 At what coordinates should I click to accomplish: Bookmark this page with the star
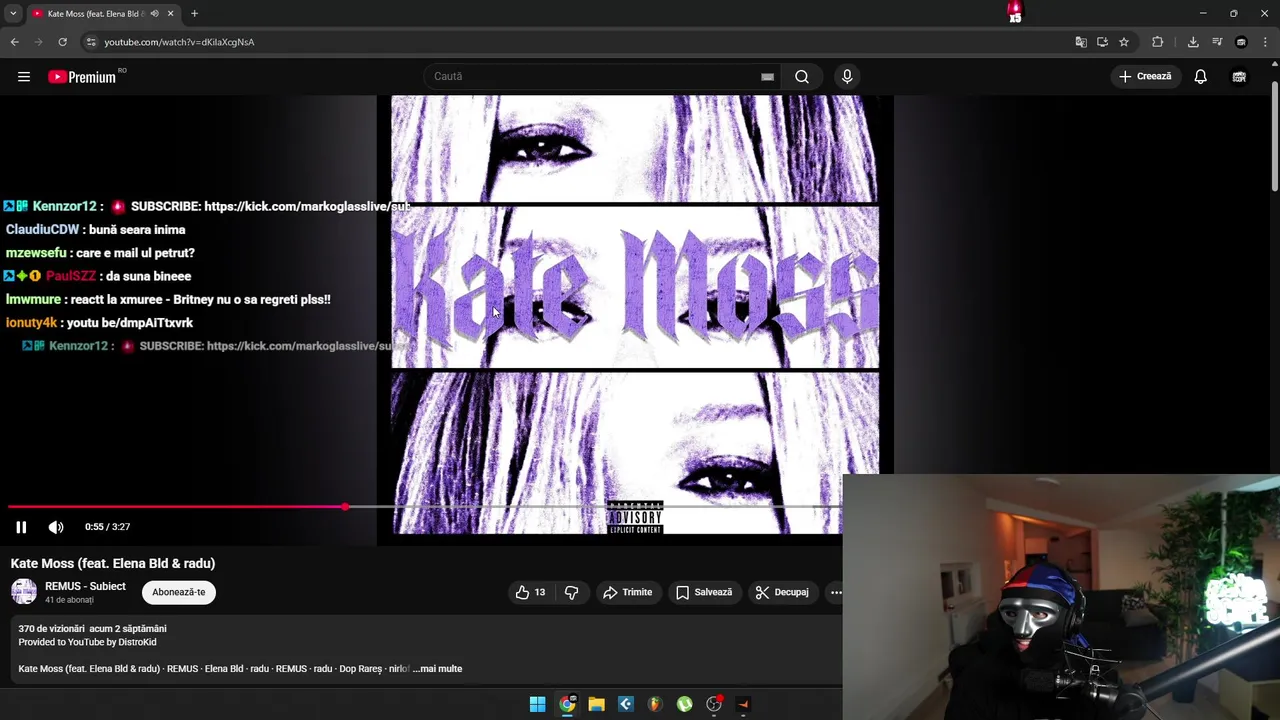coord(1124,42)
